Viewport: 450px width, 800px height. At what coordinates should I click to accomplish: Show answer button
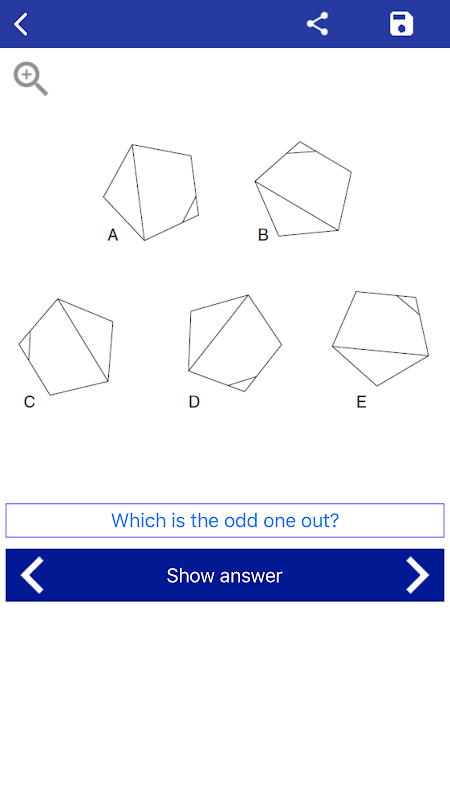[224, 576]
